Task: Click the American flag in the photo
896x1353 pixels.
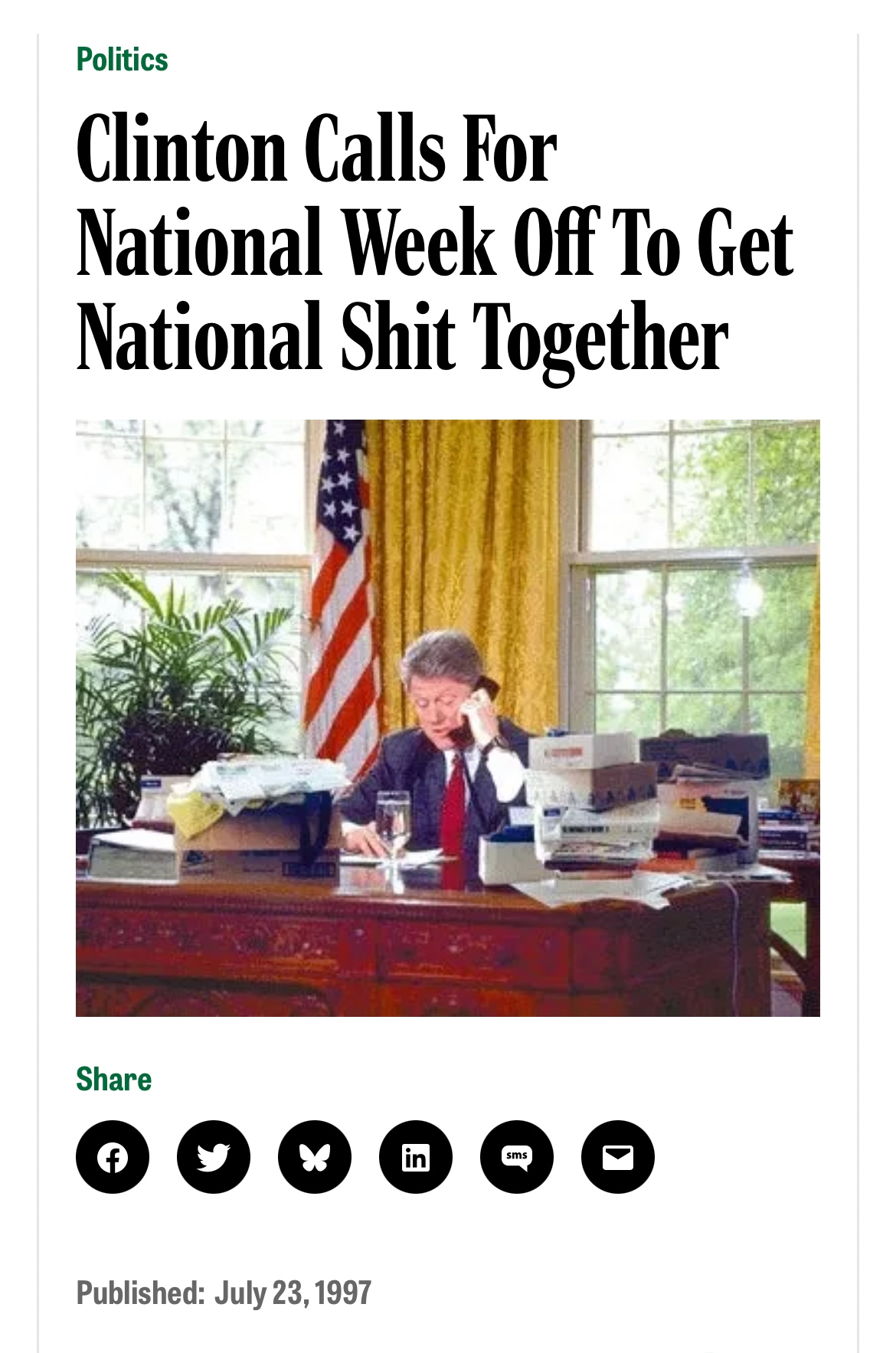Action: (342, 597)
